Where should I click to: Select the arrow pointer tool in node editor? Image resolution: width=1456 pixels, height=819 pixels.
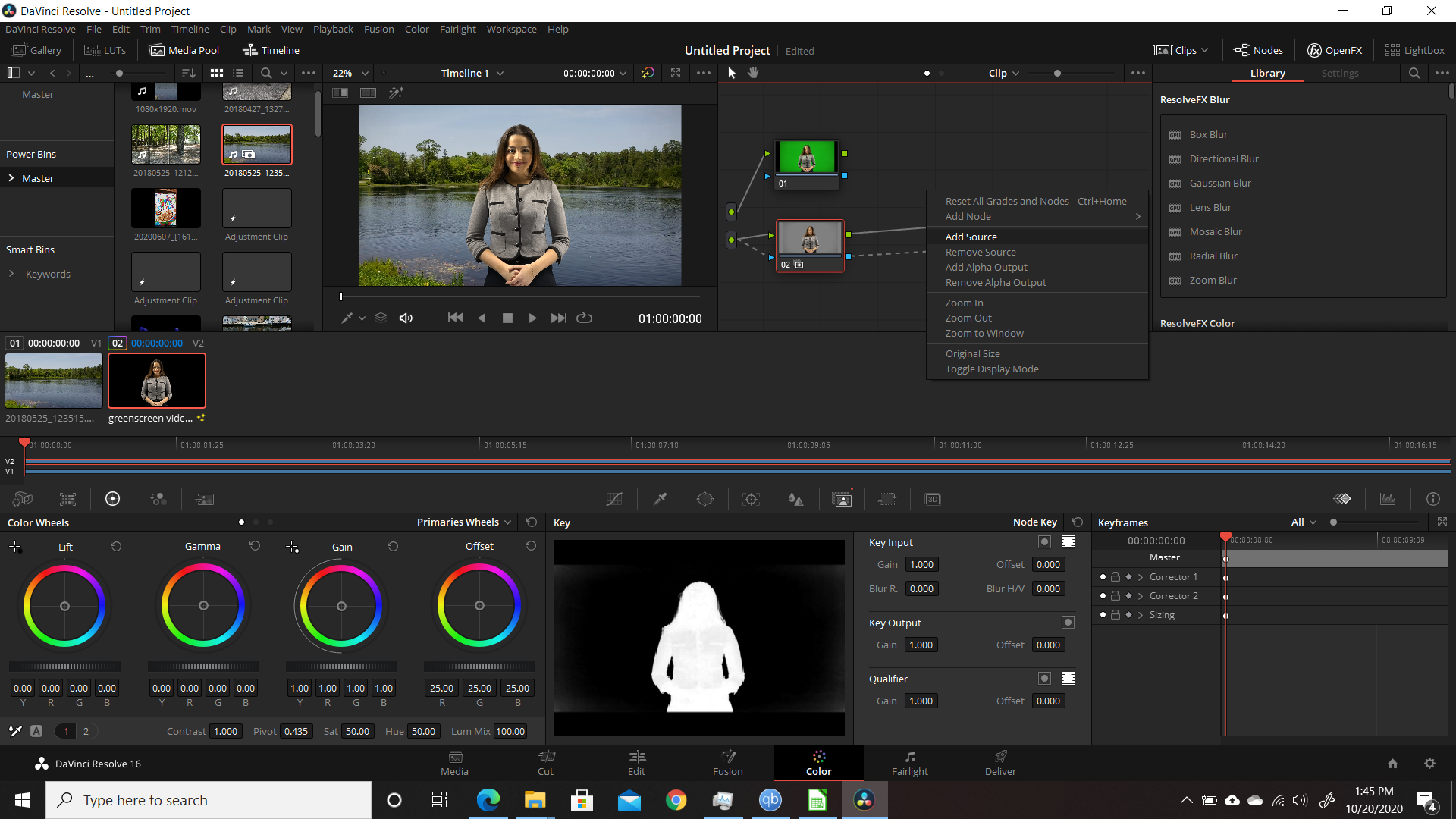point(732,73)
